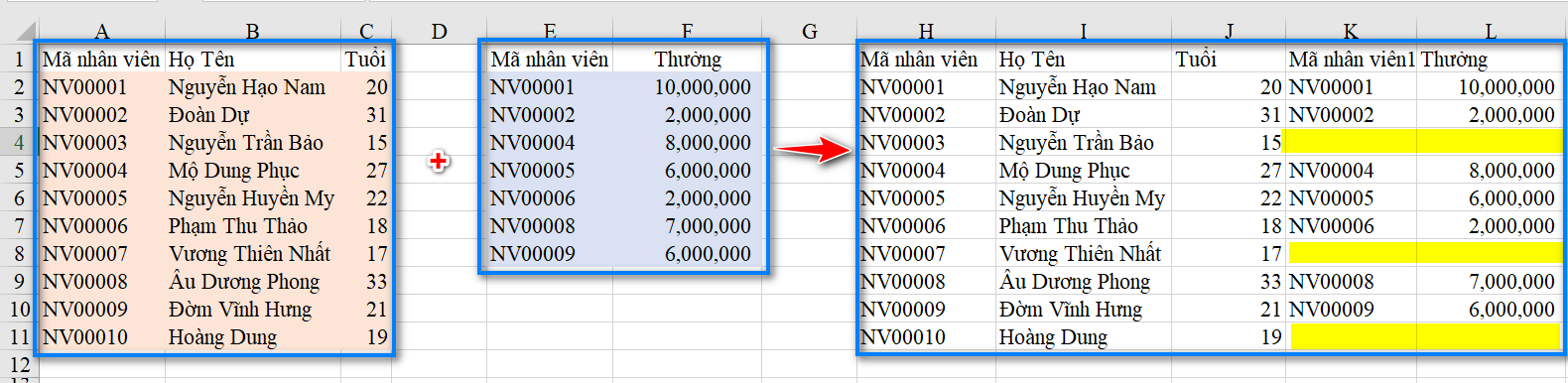Select row header 11

[x=18, y=337]
